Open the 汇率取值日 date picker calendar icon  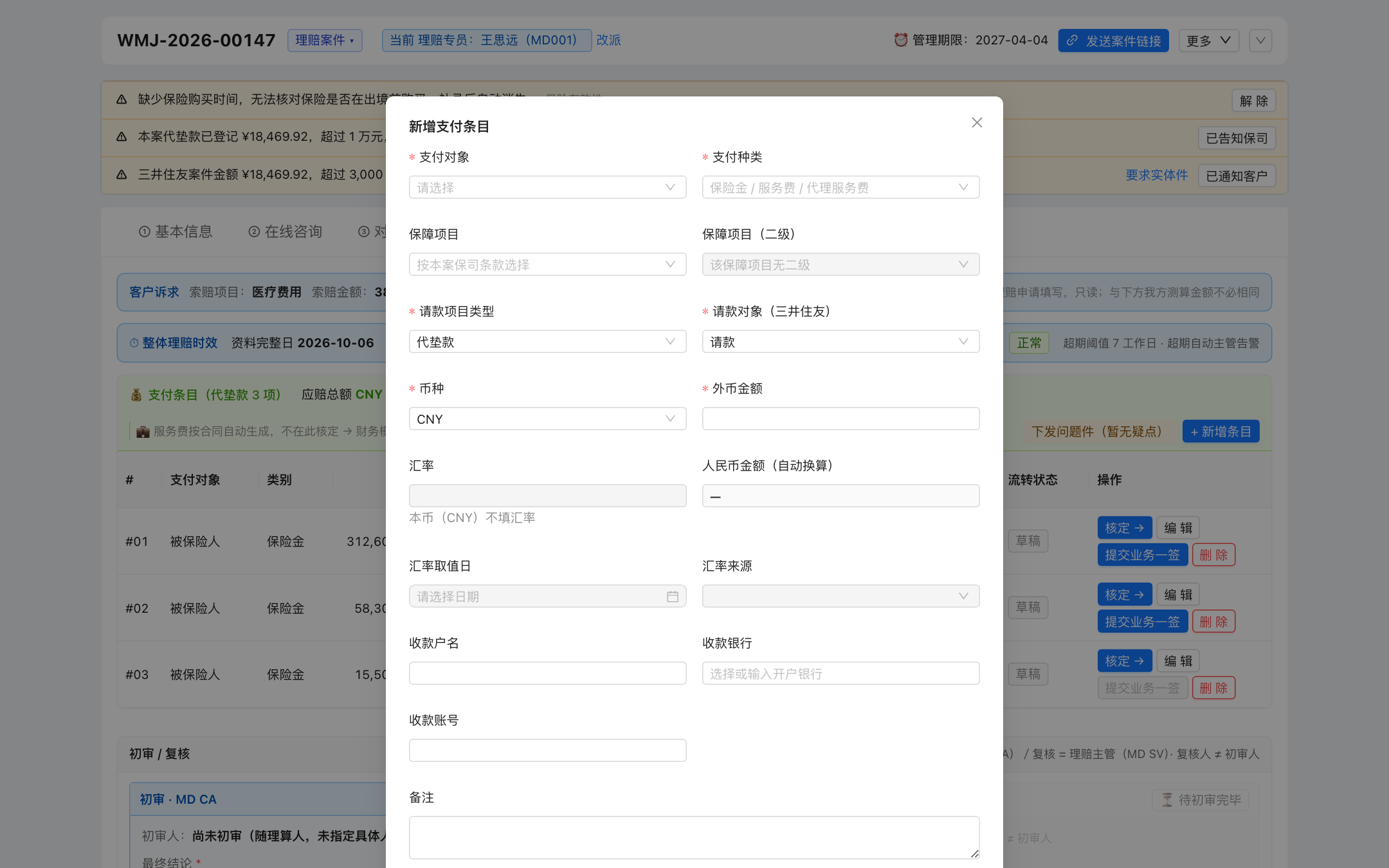(673, 597)
